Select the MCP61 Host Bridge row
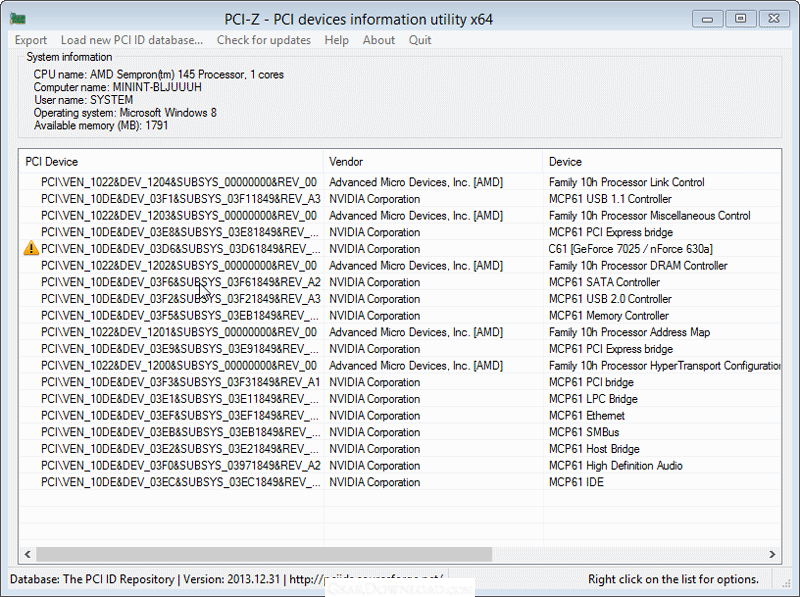The height and width of the screenshot is (597, 800). 401,449
